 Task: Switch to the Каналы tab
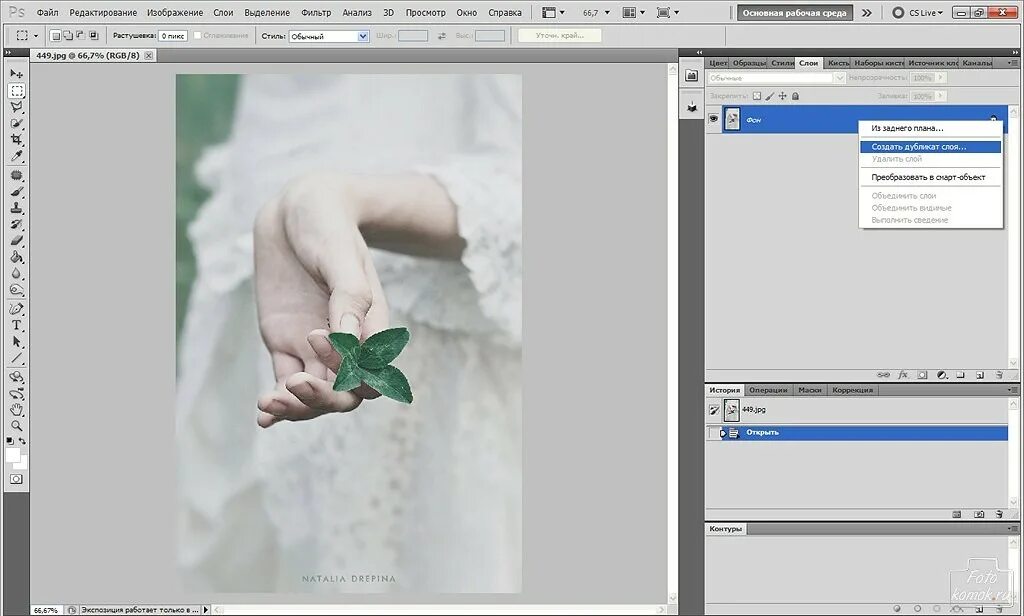[977, 63]
